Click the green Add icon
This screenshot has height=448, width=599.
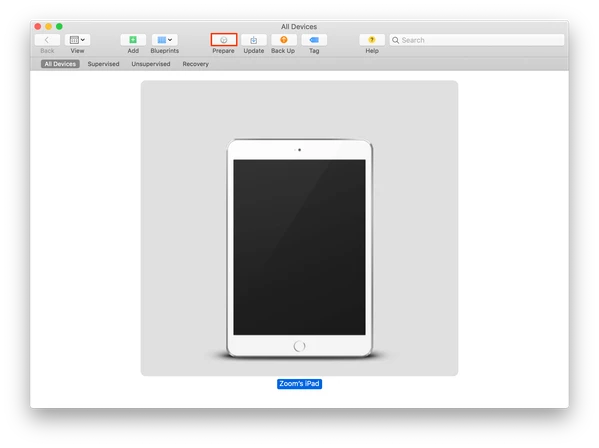[133, 40]
